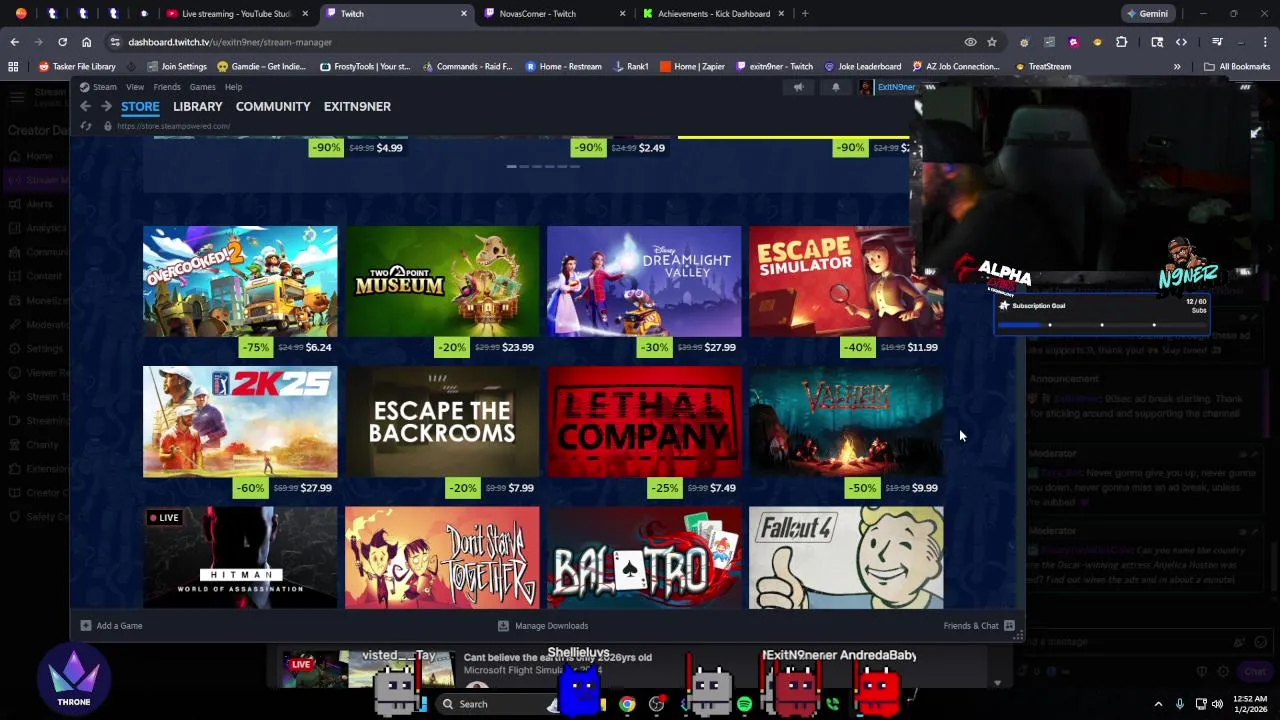Open Spotify from the taskbar
This screenshot has width=1280, height=720.
(744, 704)
